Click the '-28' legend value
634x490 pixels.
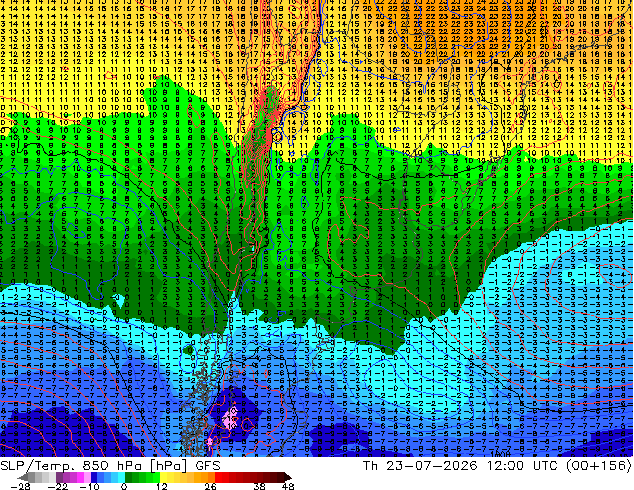pyautogui.click(x=20, y=486)
